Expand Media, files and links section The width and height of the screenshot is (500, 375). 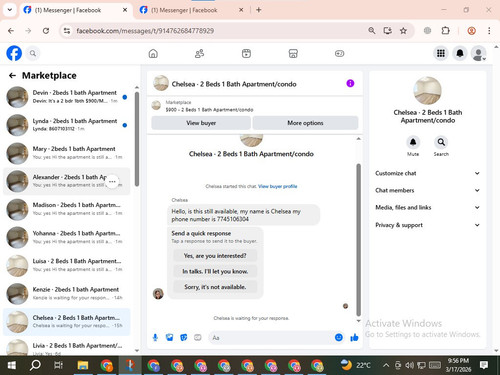pyautogui.click(x=428, y=207)
